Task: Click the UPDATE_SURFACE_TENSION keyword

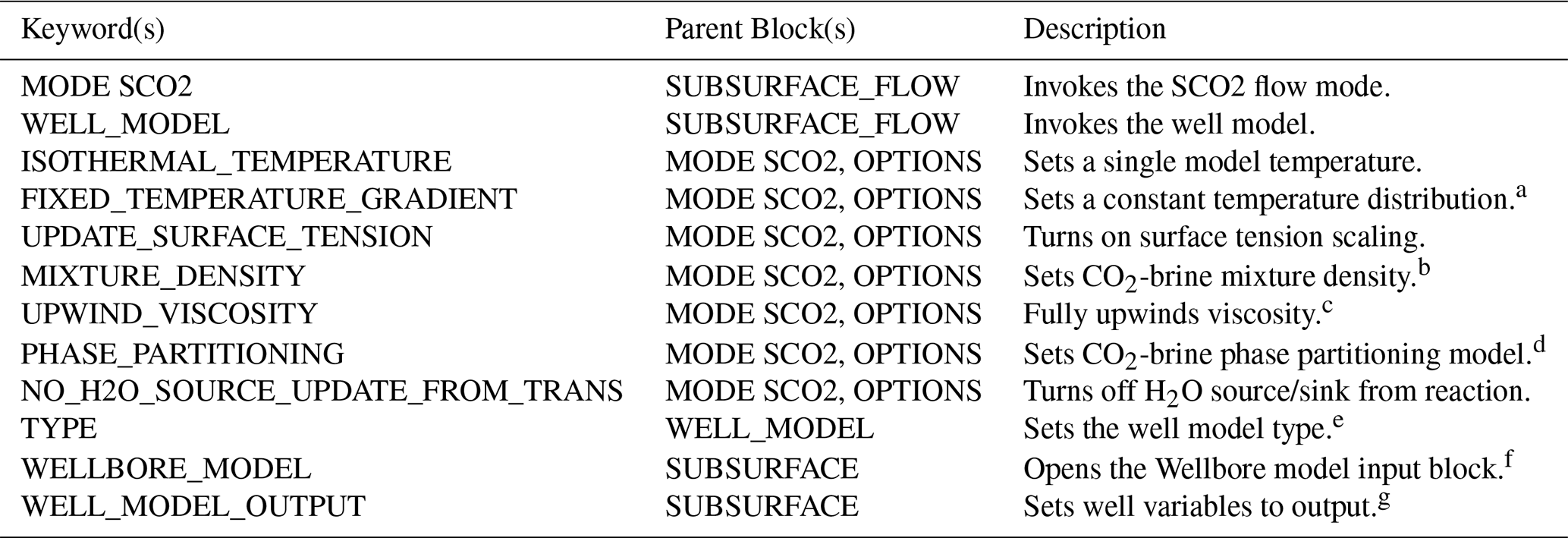Action: [226, 237]
